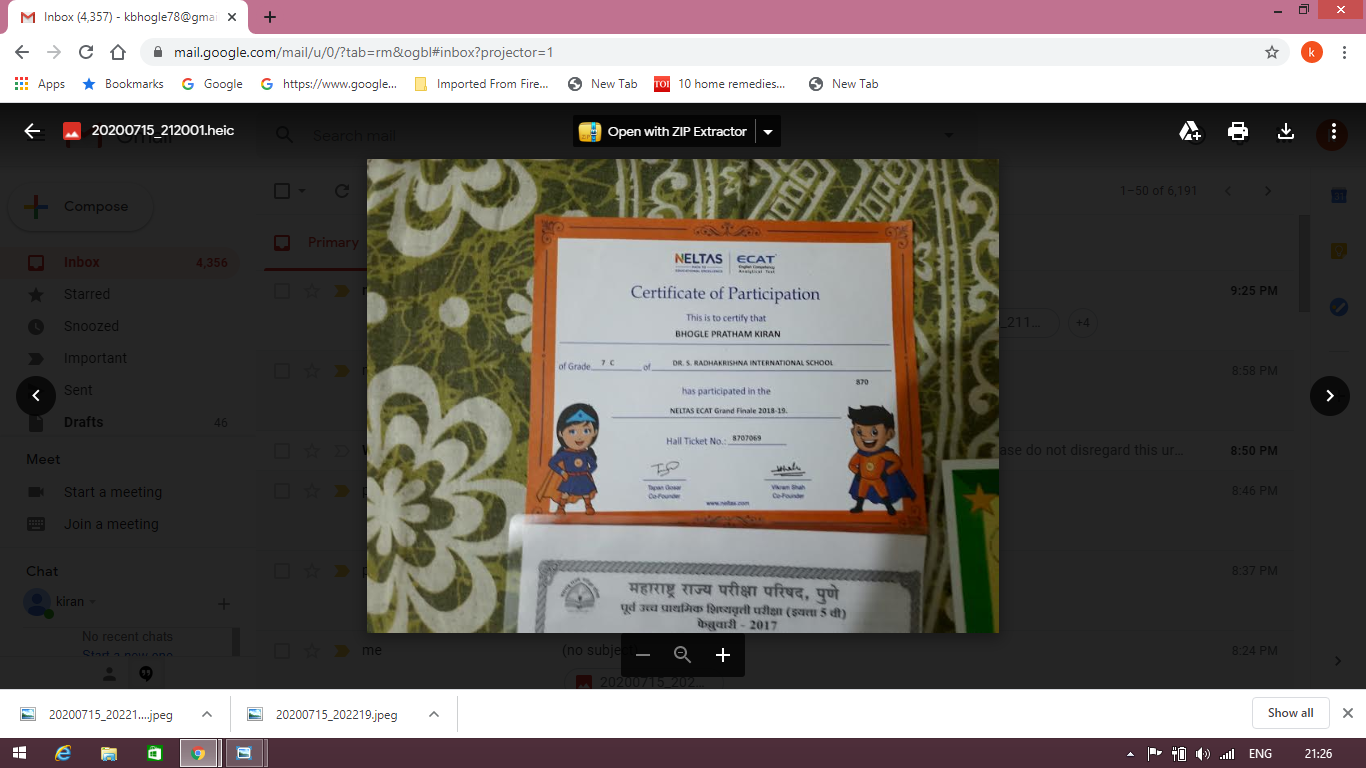Go to next attachment image
The height and width of the screenshot is (768, 1366).
click(1330, 396)
